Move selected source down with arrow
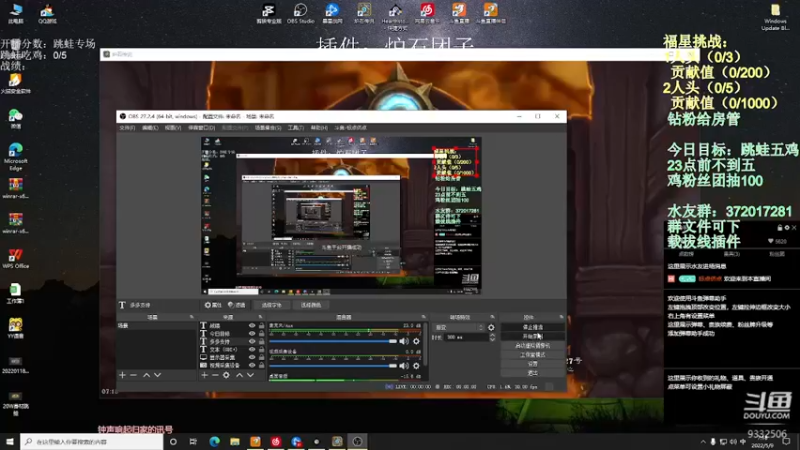This screenshot has width=800, height=450. tap(251, 375)
